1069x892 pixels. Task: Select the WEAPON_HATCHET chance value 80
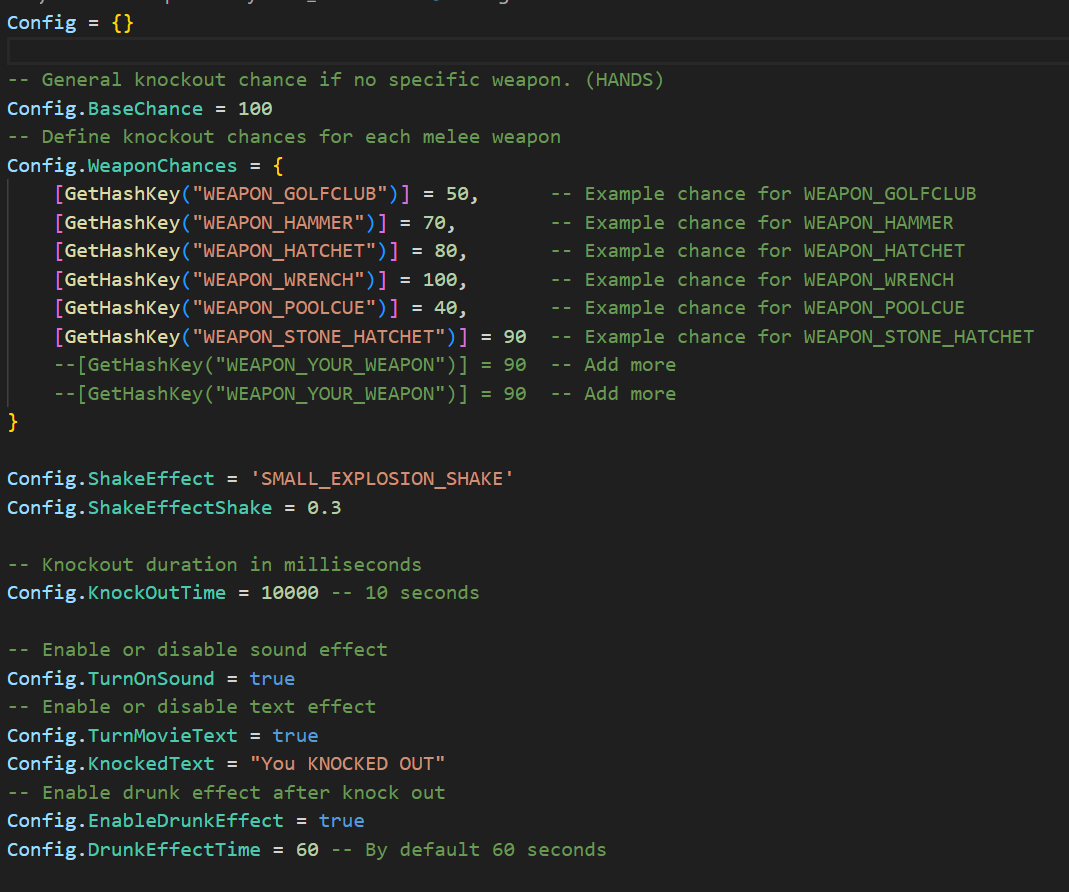pos(445,251)
